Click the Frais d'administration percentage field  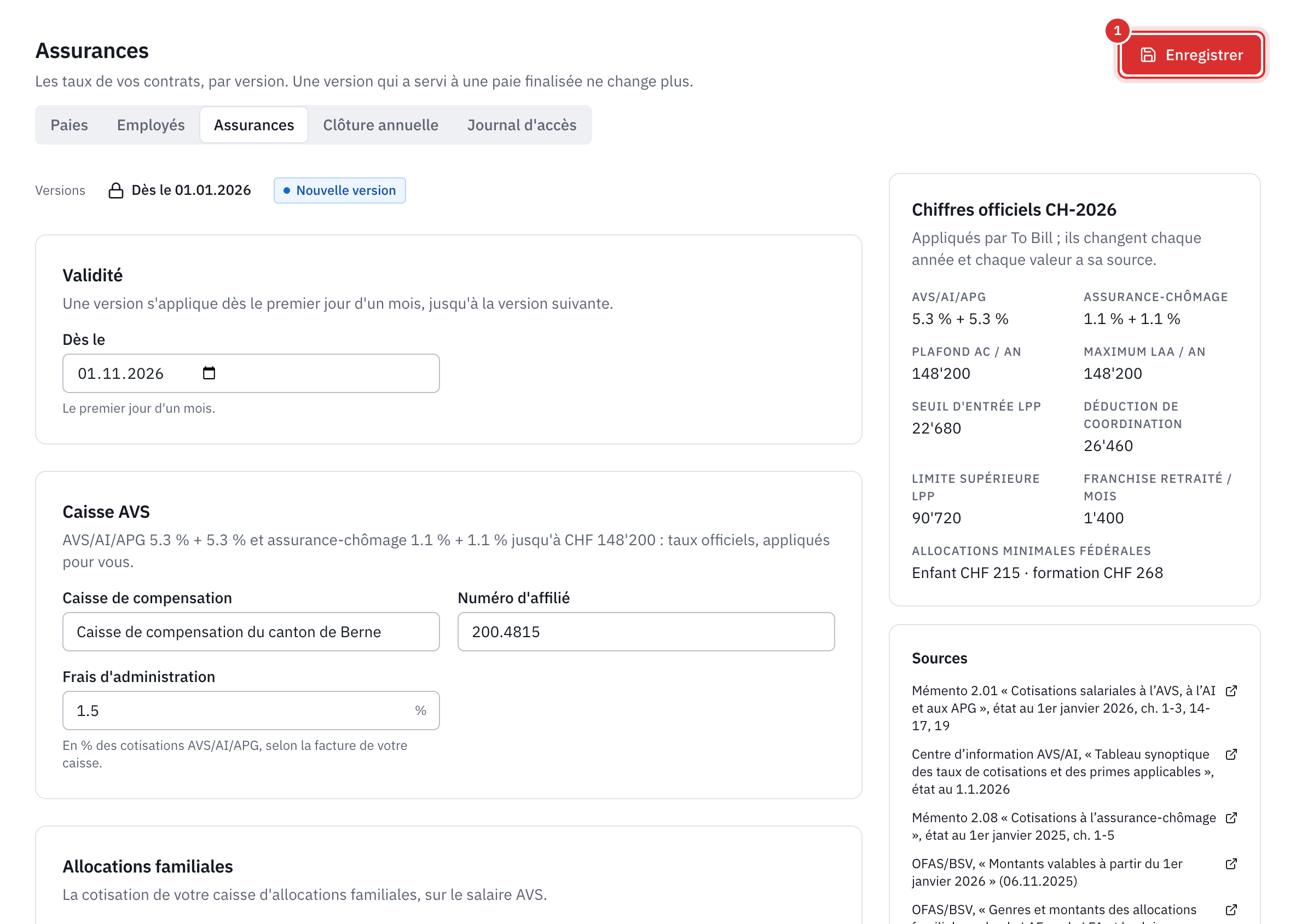pos(251,711)
